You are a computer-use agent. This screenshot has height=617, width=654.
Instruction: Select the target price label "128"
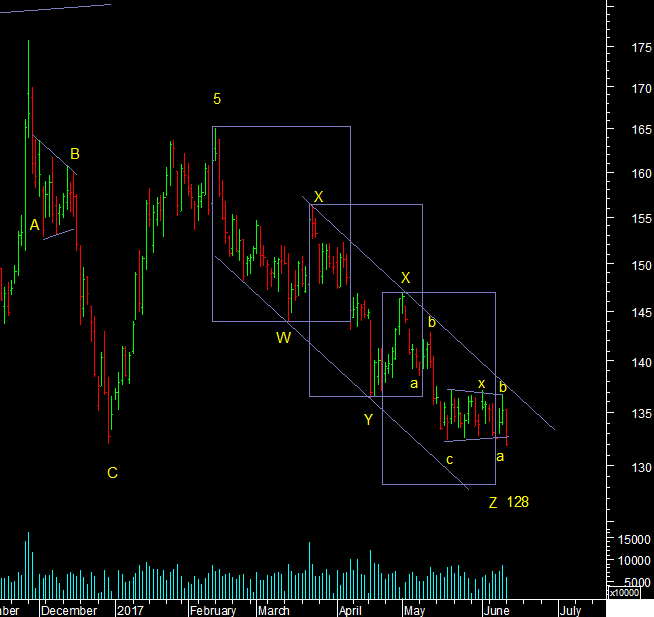click(x=518, y=502)
